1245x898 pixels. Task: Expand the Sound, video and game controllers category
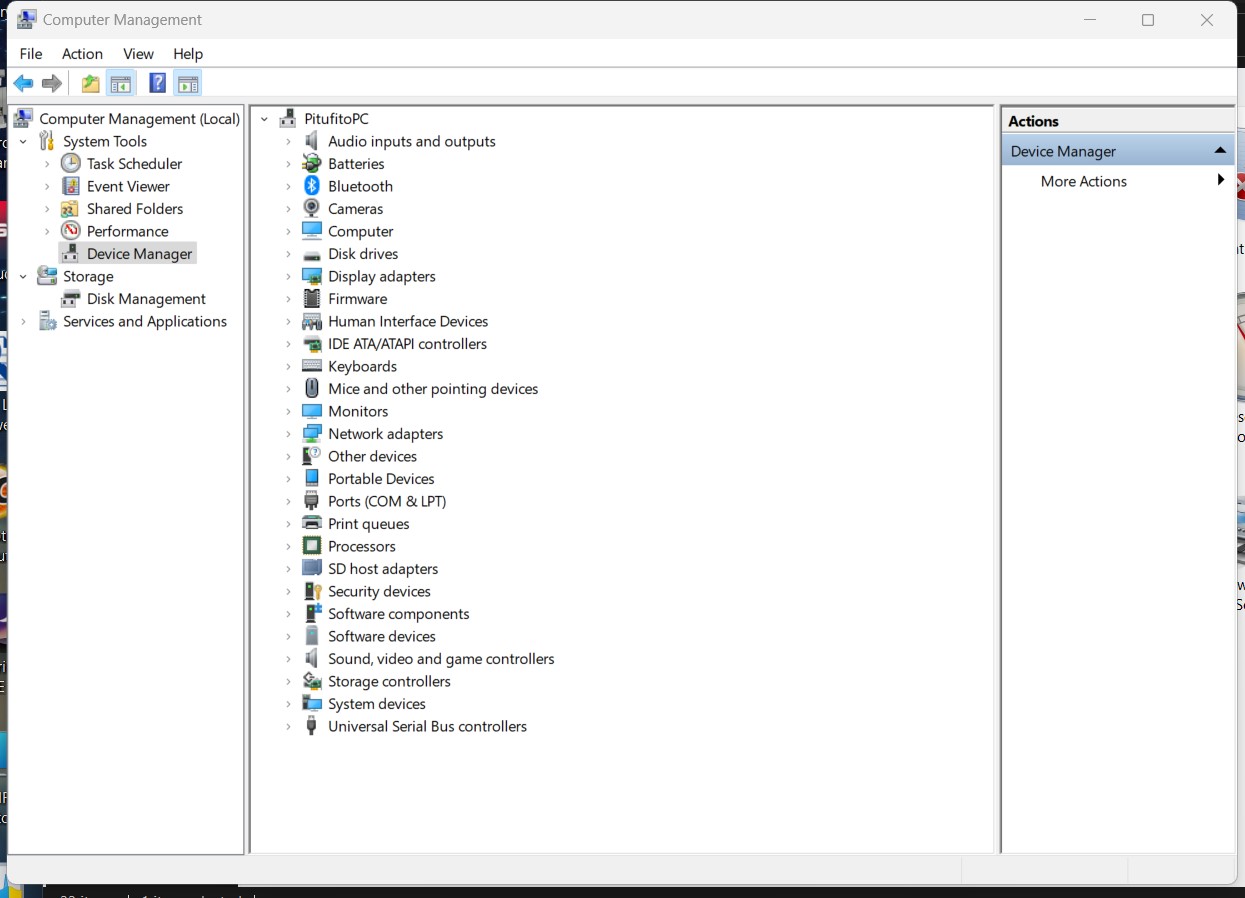(x=288, y=659)
